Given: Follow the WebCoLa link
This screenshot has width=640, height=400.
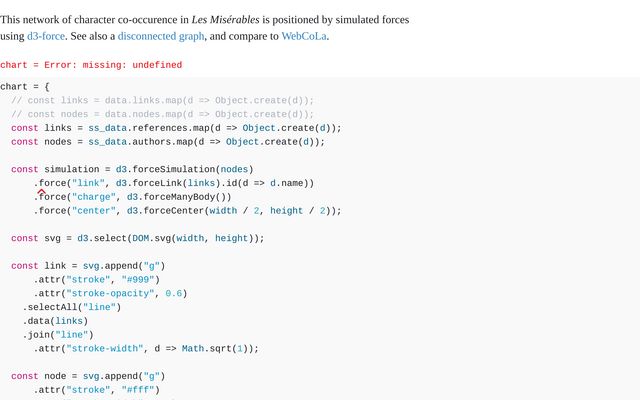Looking at the screenshot, I should (x=303, y=36).
